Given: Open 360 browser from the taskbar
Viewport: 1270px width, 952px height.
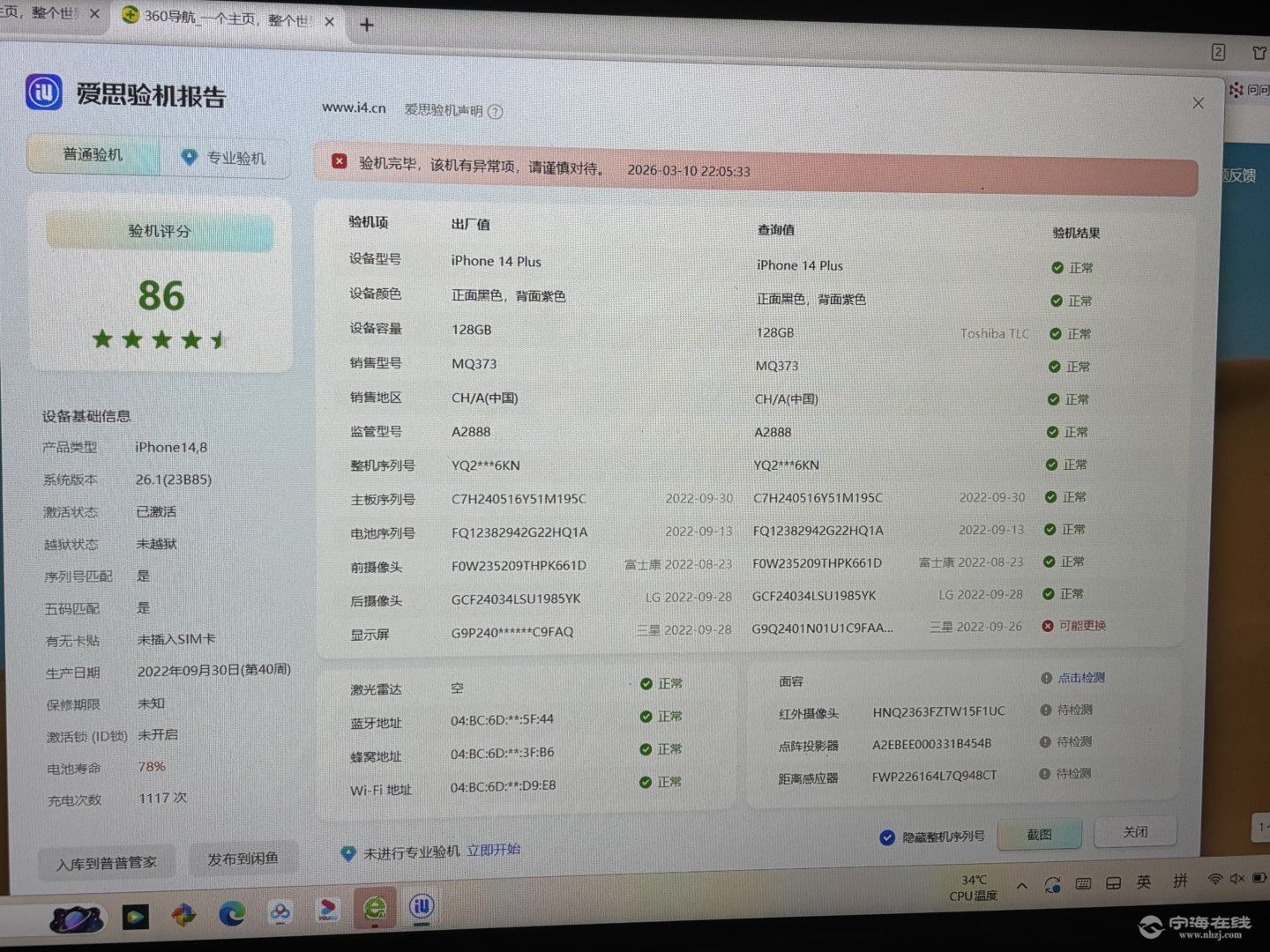Looking at the screenshot, I should click(375, 908).
